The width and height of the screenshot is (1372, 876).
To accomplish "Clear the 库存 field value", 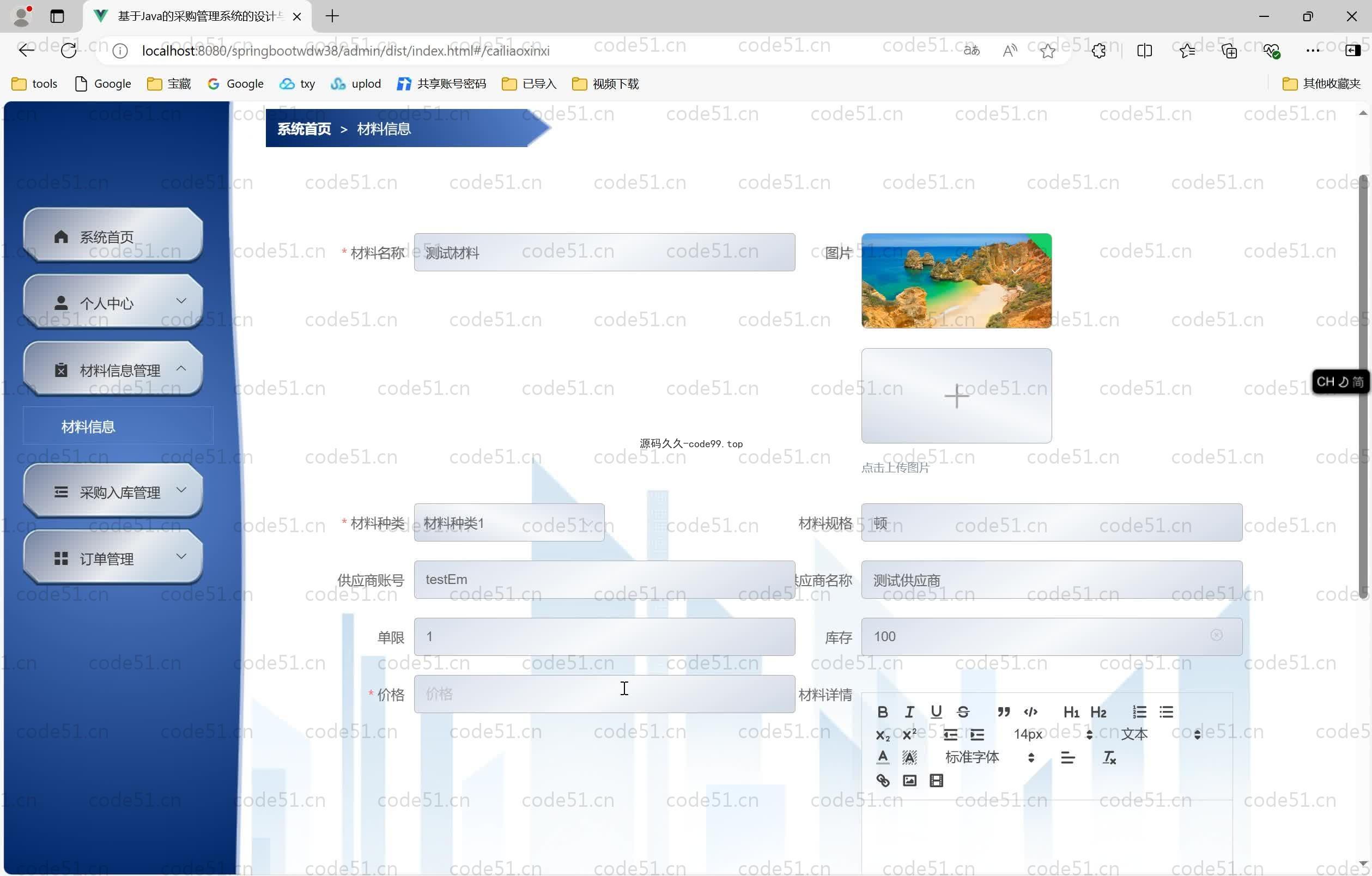I will (1217, 635).
